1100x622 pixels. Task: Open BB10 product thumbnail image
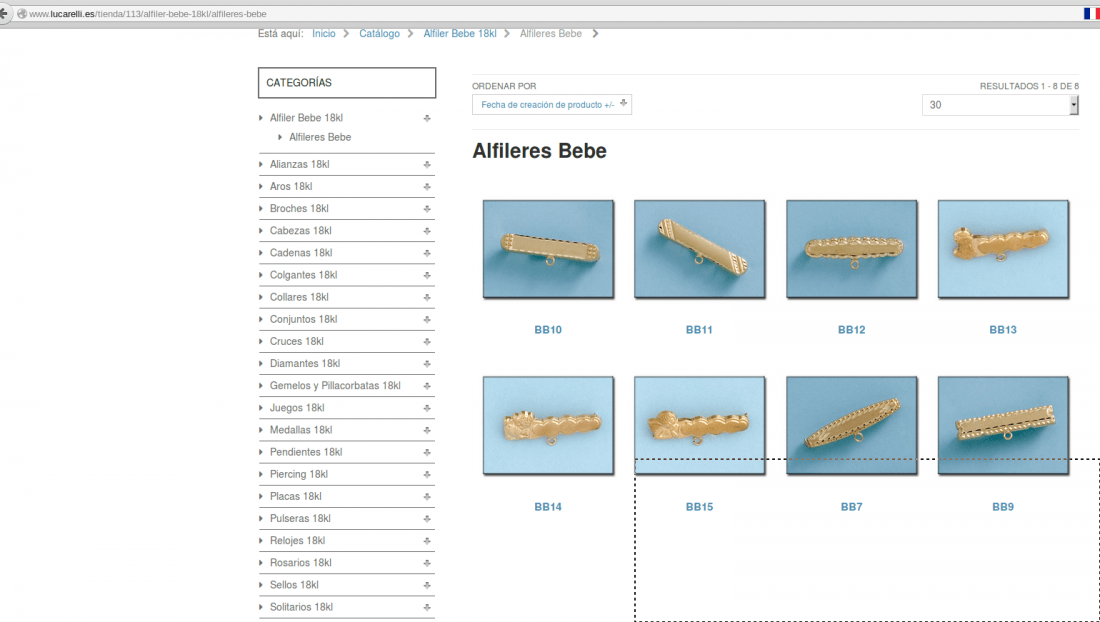coord(549,250)
